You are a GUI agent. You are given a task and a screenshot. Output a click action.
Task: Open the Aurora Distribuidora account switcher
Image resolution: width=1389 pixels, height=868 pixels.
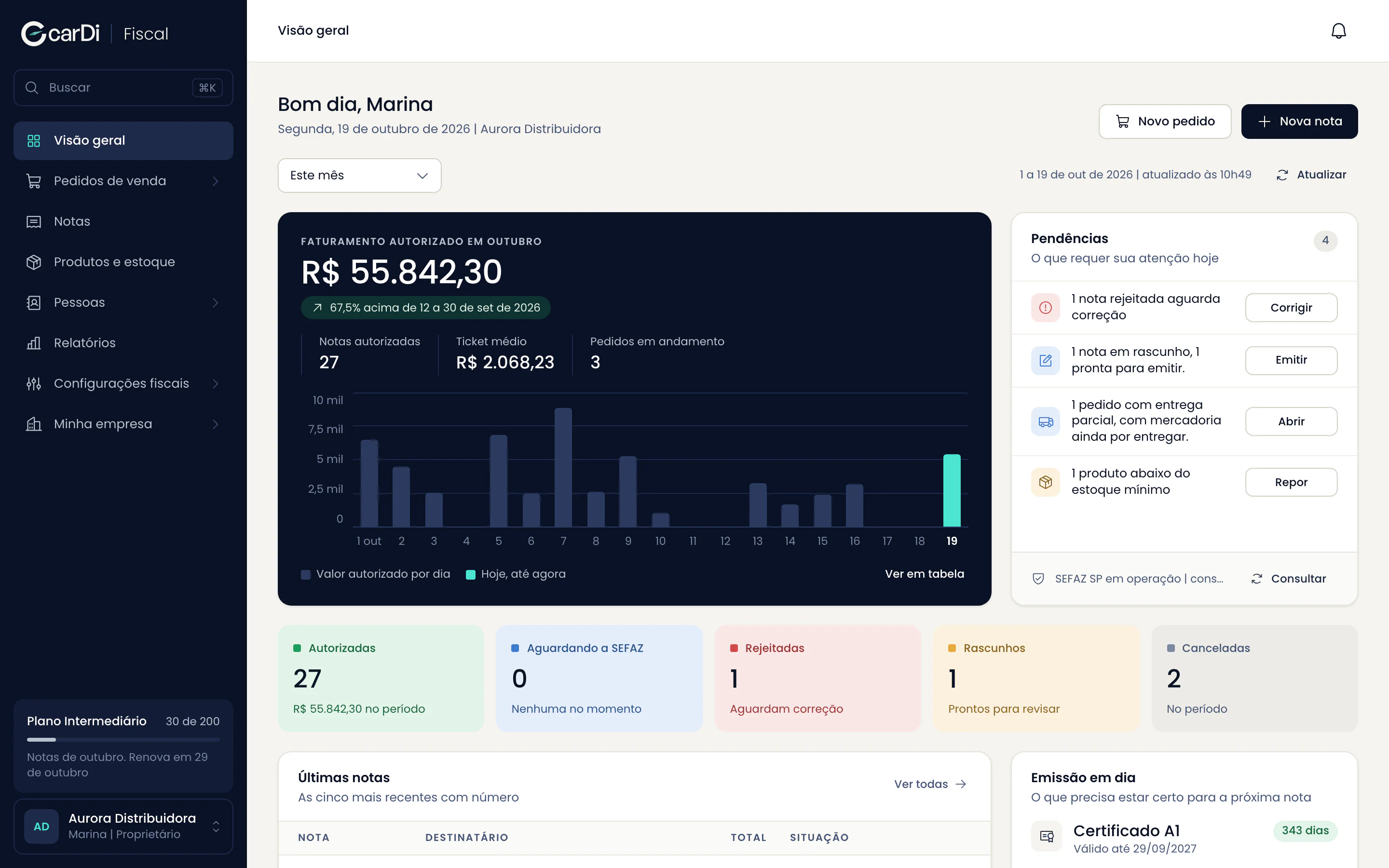coord(123,826)
